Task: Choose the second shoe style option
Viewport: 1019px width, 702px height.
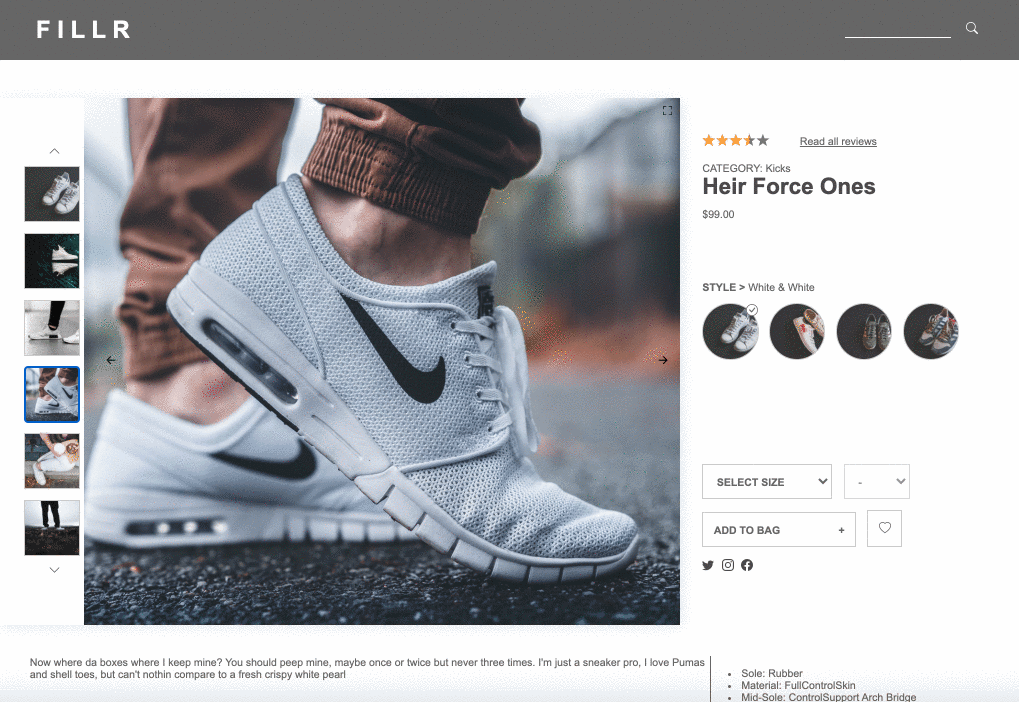Action: point(797,331)
